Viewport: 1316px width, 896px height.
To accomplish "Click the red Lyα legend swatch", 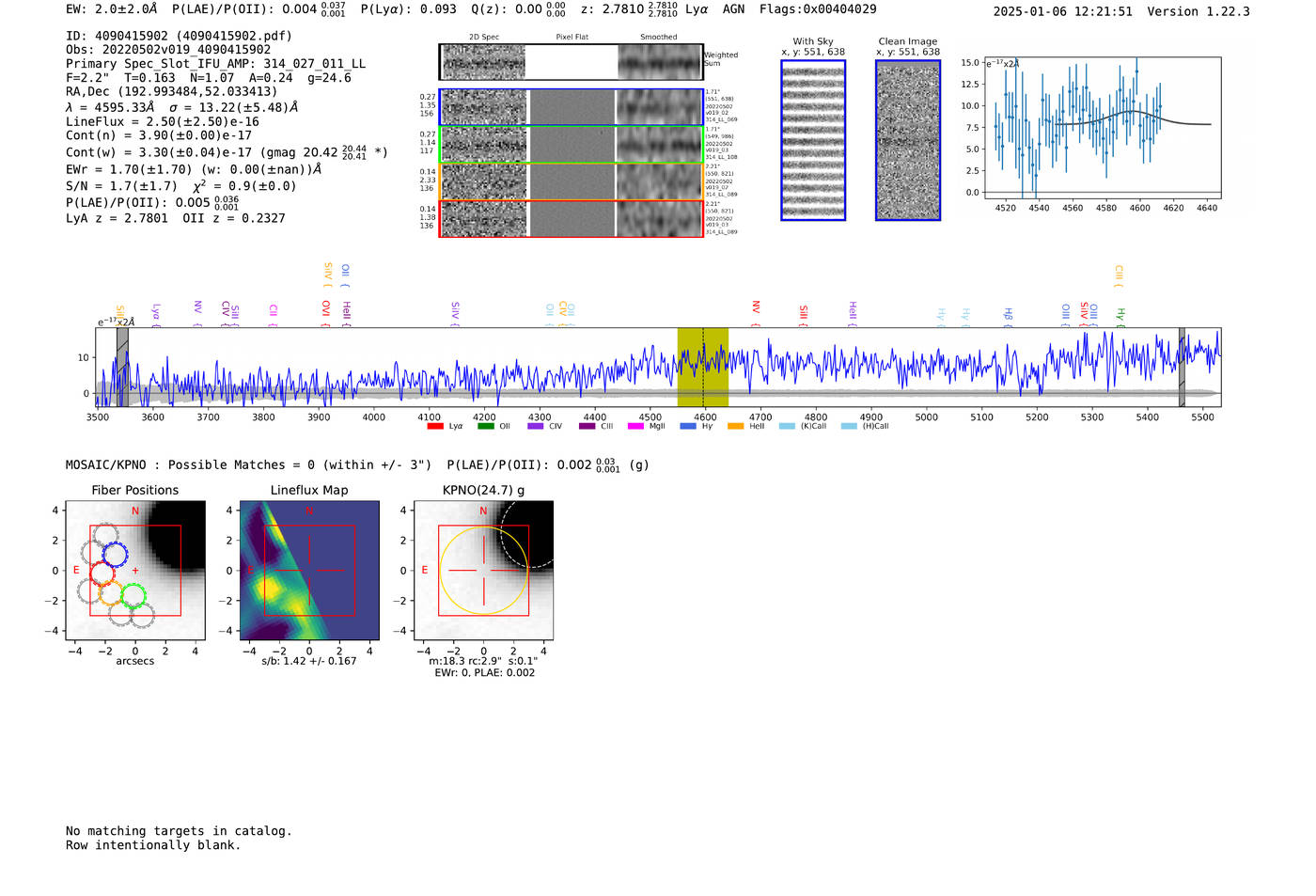I will click(x=435, y=427).
